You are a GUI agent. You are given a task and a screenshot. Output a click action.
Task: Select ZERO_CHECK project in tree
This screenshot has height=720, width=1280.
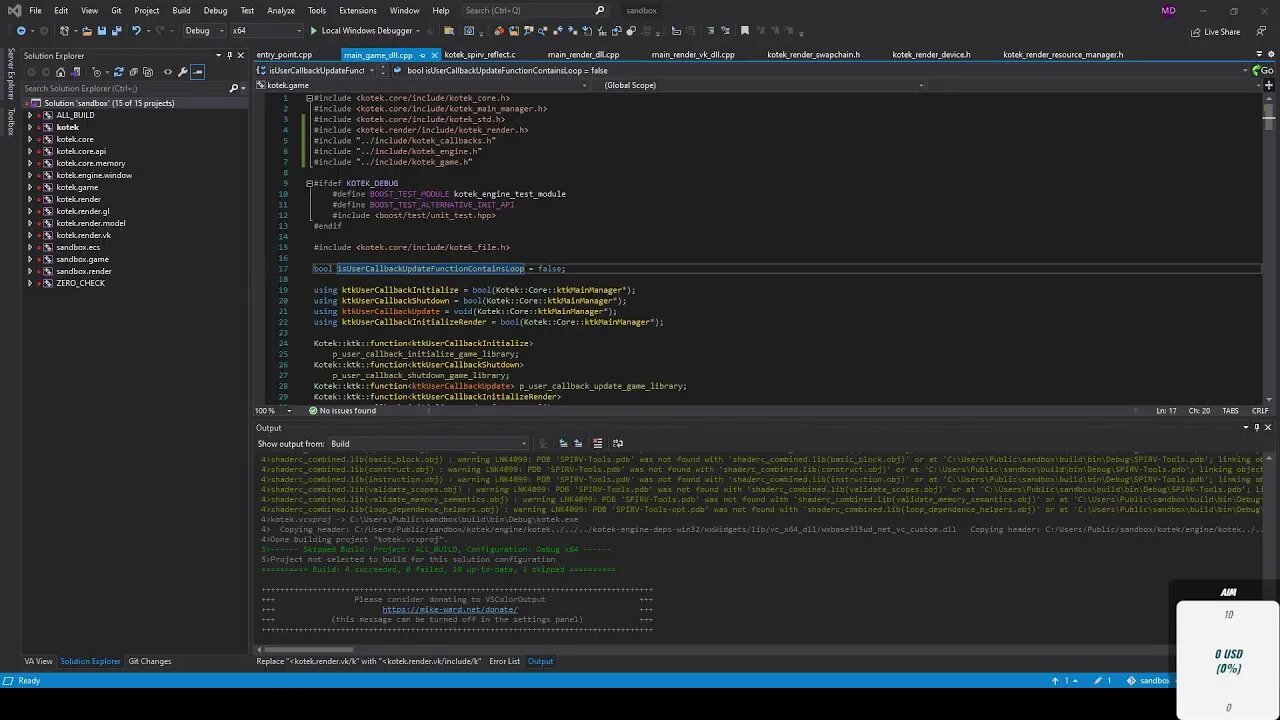80,283
